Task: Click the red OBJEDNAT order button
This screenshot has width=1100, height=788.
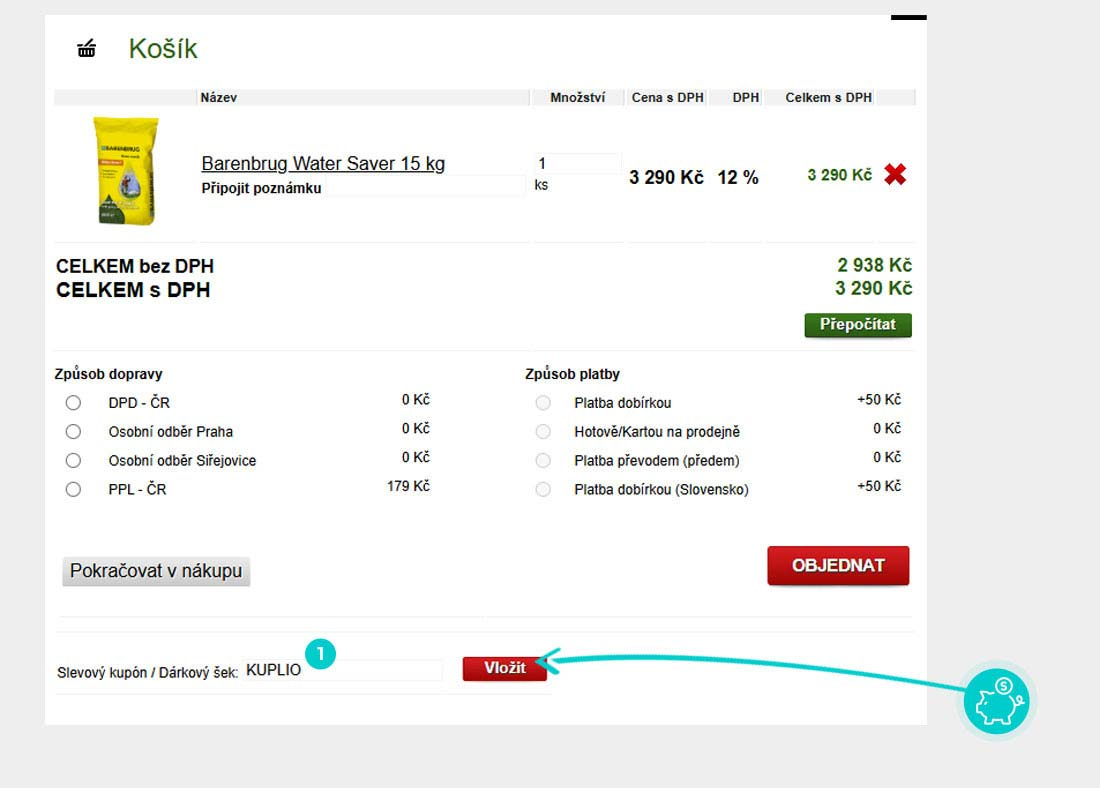Action: tap(838, 566)
